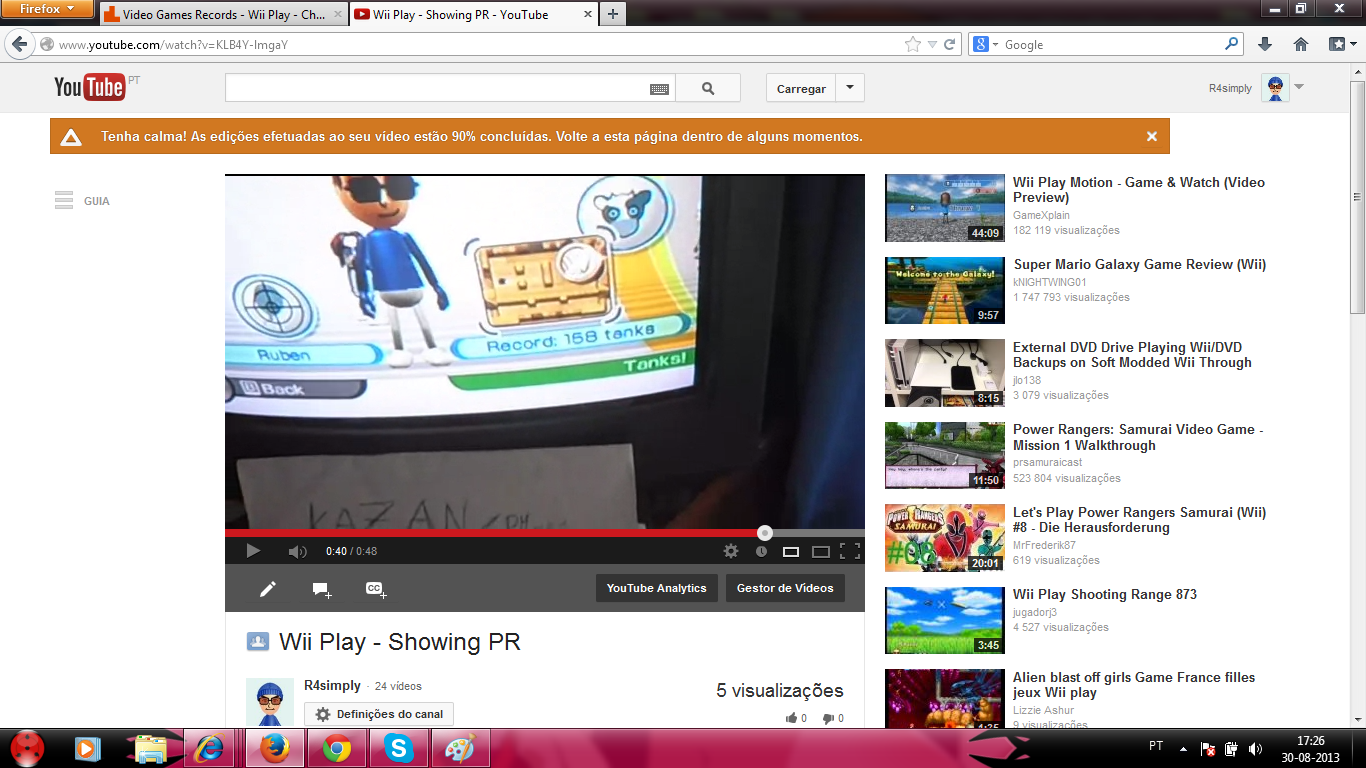Open Wii Play Shooting Range 873 thumbnail
The image size is (1366, 768).
point(944,620)
